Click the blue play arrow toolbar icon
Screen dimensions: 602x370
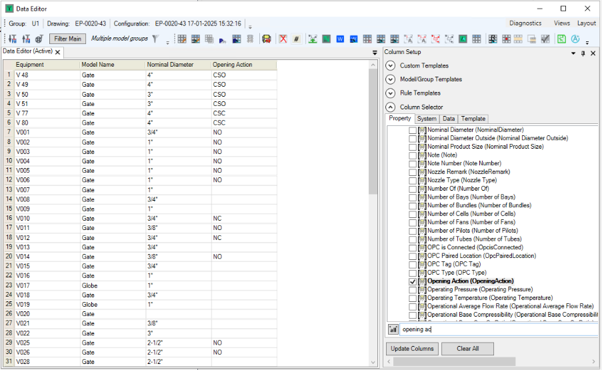pyautogui.click(x=222, y=40)
